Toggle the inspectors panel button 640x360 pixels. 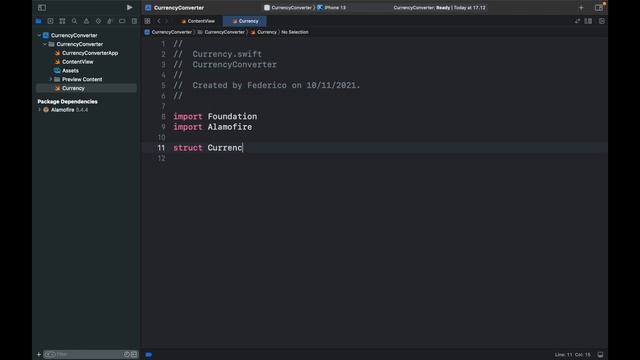599,7
